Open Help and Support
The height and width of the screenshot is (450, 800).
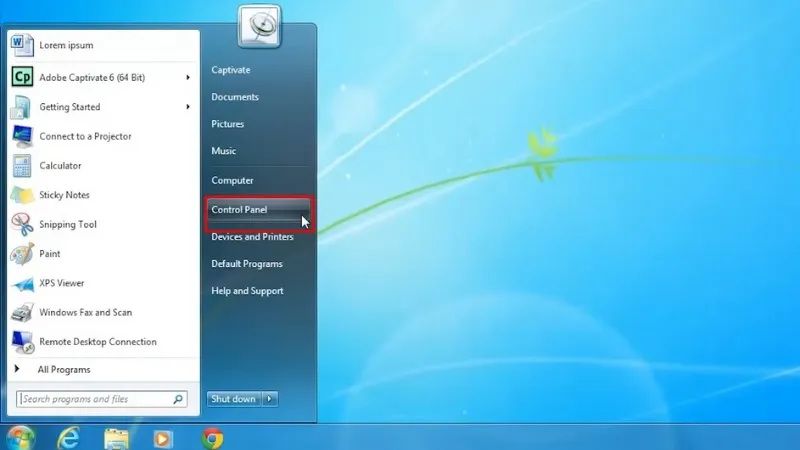(247, 291)
